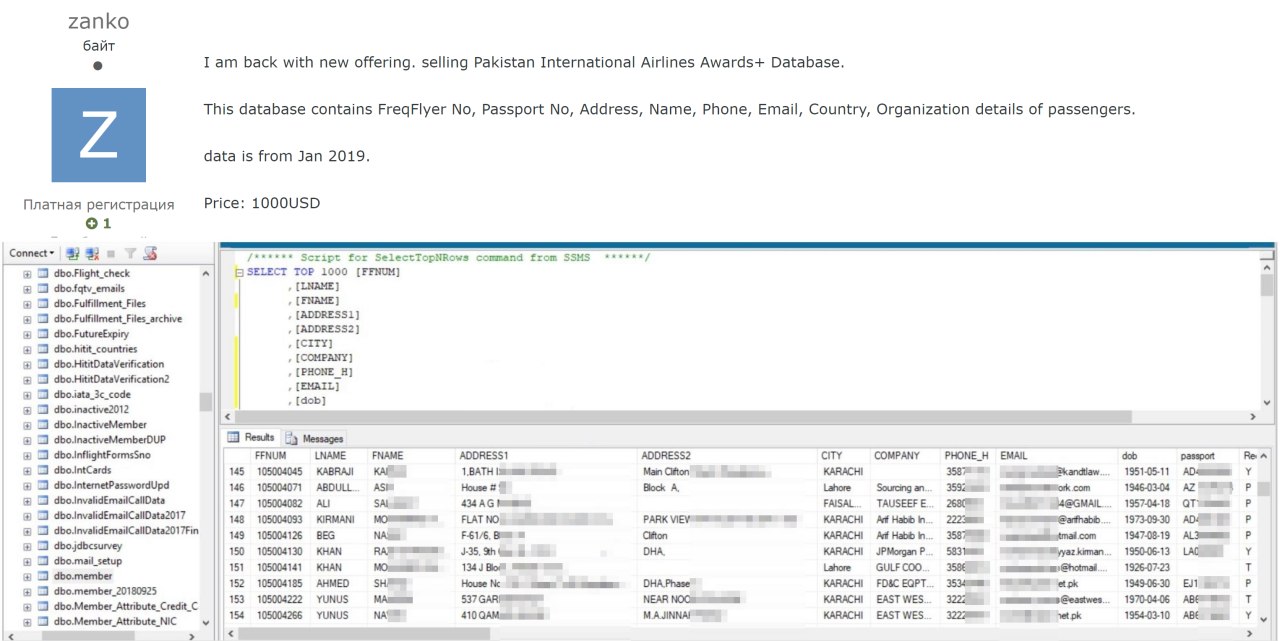Select row header 145 in results grid
Viewport: 1280px width, 641px height.
pyautogui.click(x=237, y=471)
